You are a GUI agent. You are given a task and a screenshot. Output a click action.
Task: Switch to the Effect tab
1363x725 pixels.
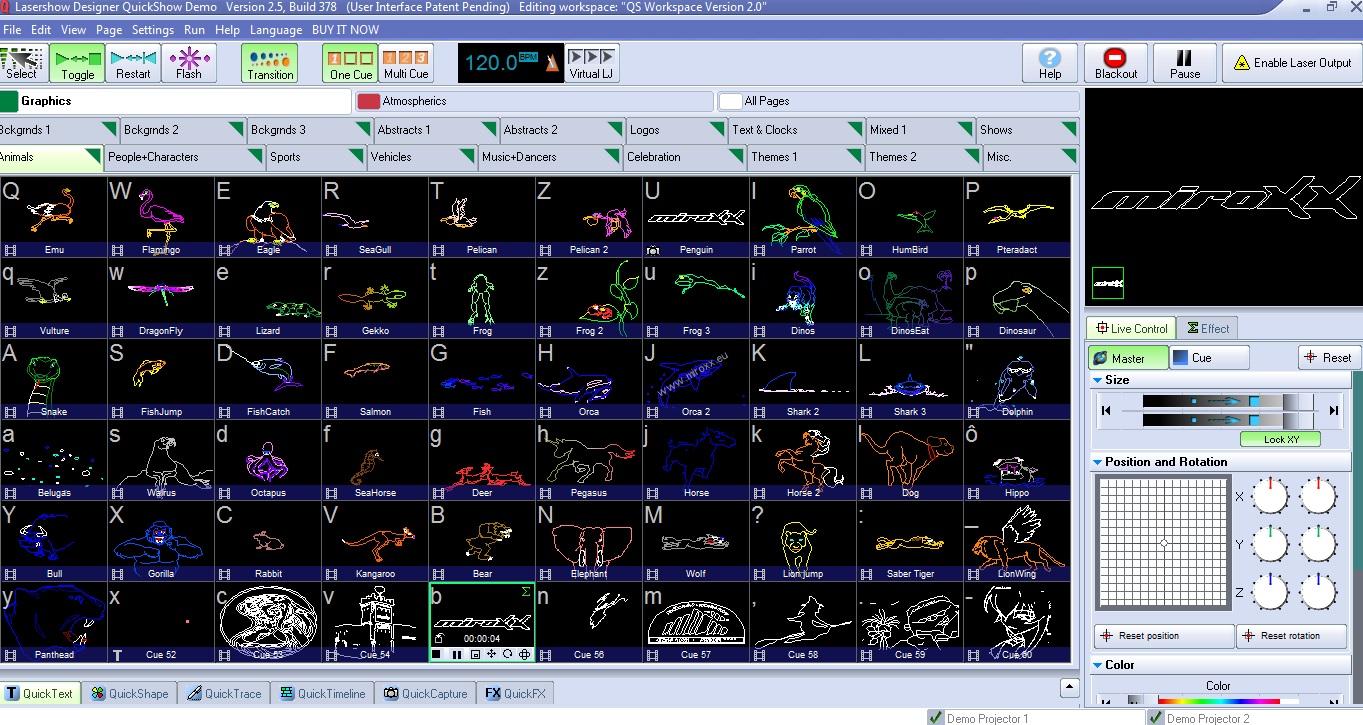click(x=1206, y=328)
